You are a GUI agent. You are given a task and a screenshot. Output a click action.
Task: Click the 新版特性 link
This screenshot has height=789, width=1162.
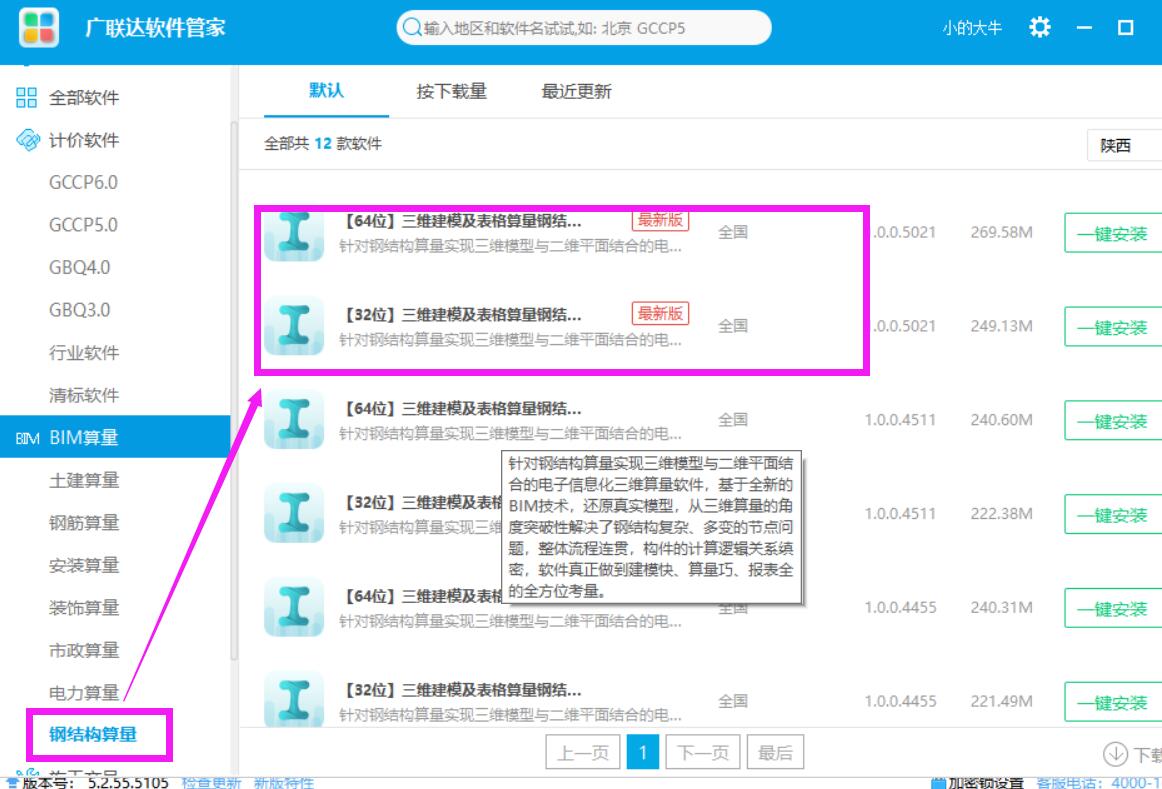pyautogui.click(x=283, y=782)
